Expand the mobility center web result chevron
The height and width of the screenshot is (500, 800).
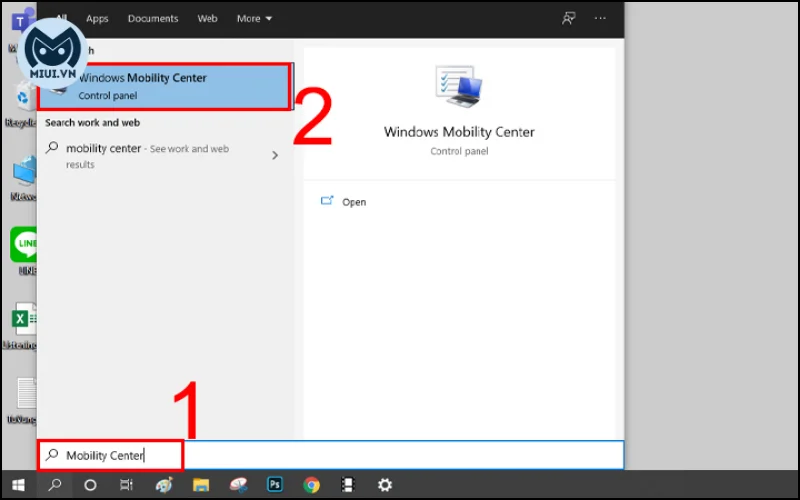[x=275, y=155]
